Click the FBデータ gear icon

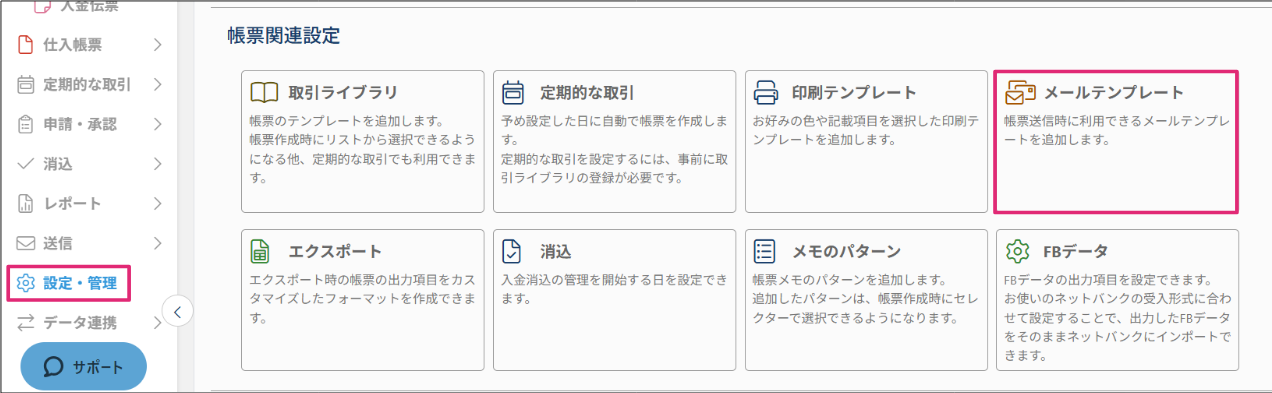pos(1017,251)
